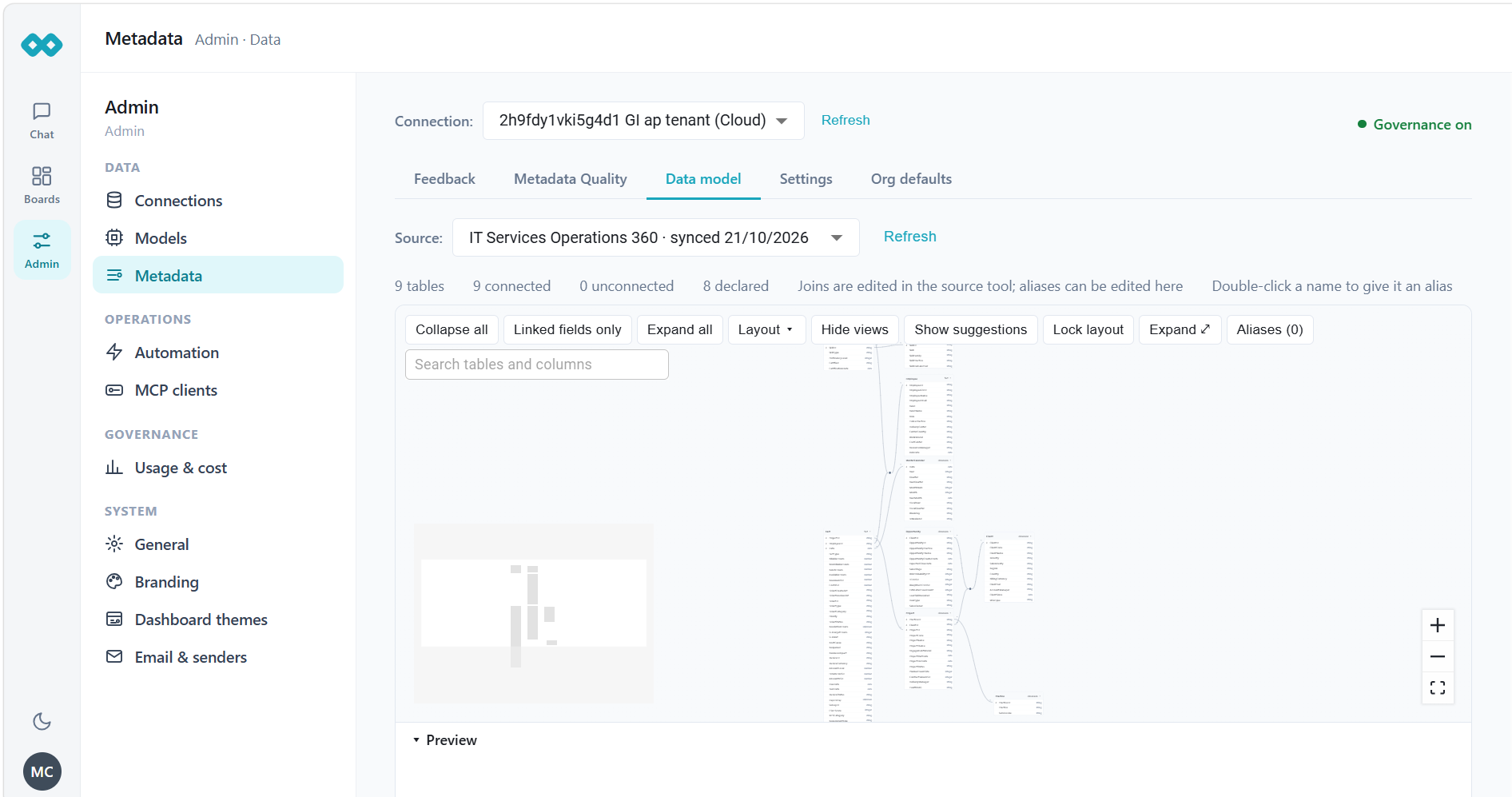Open the Source dropdown
This screenshot has width=1512, height=797.
tap(655, 237)
